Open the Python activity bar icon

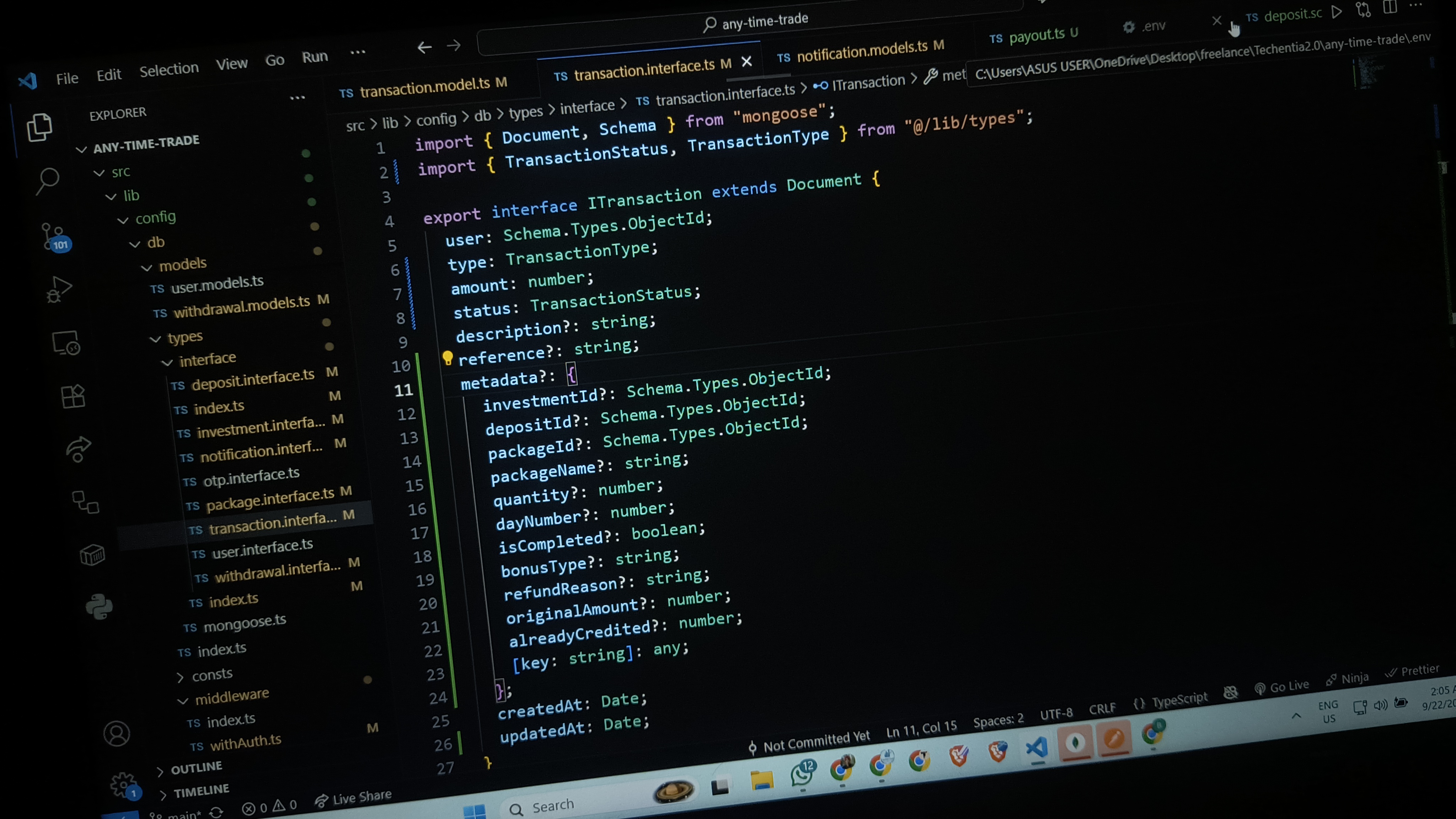99,606
